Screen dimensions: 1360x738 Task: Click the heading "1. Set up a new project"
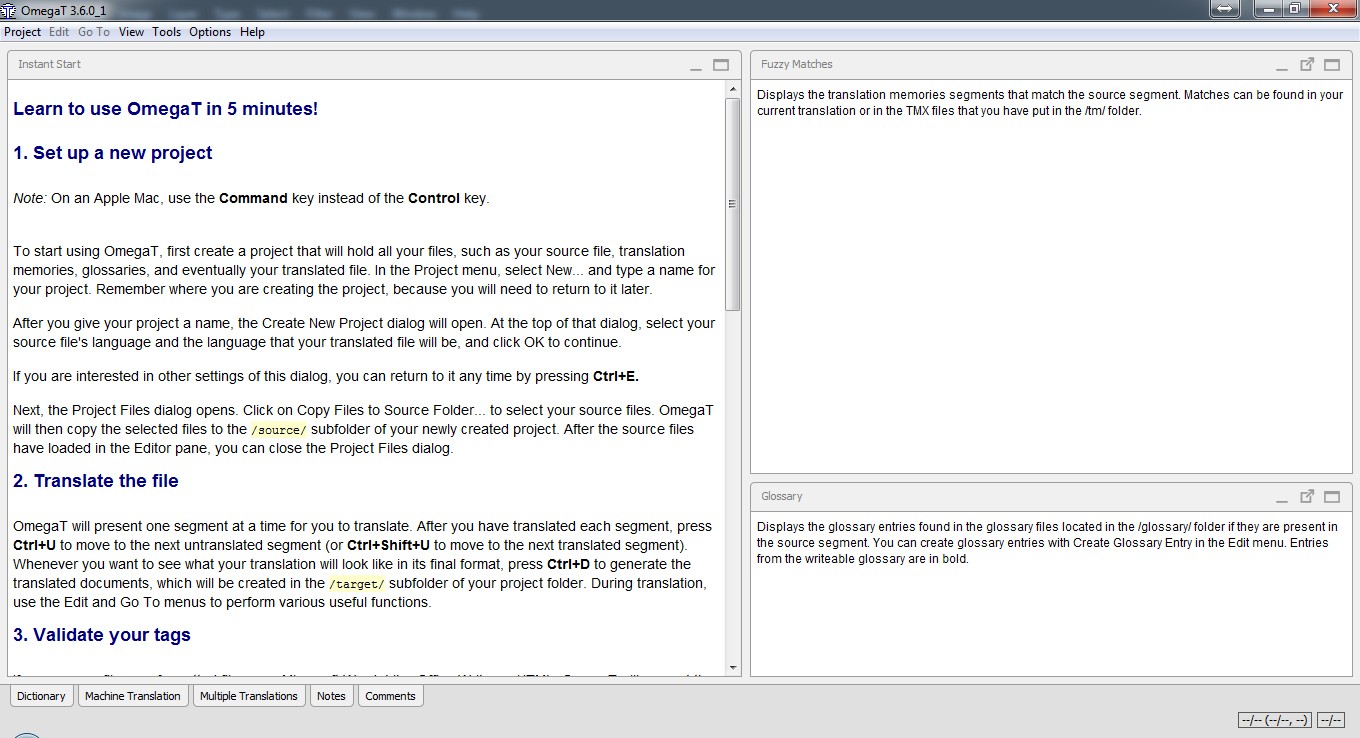[113, 153]
